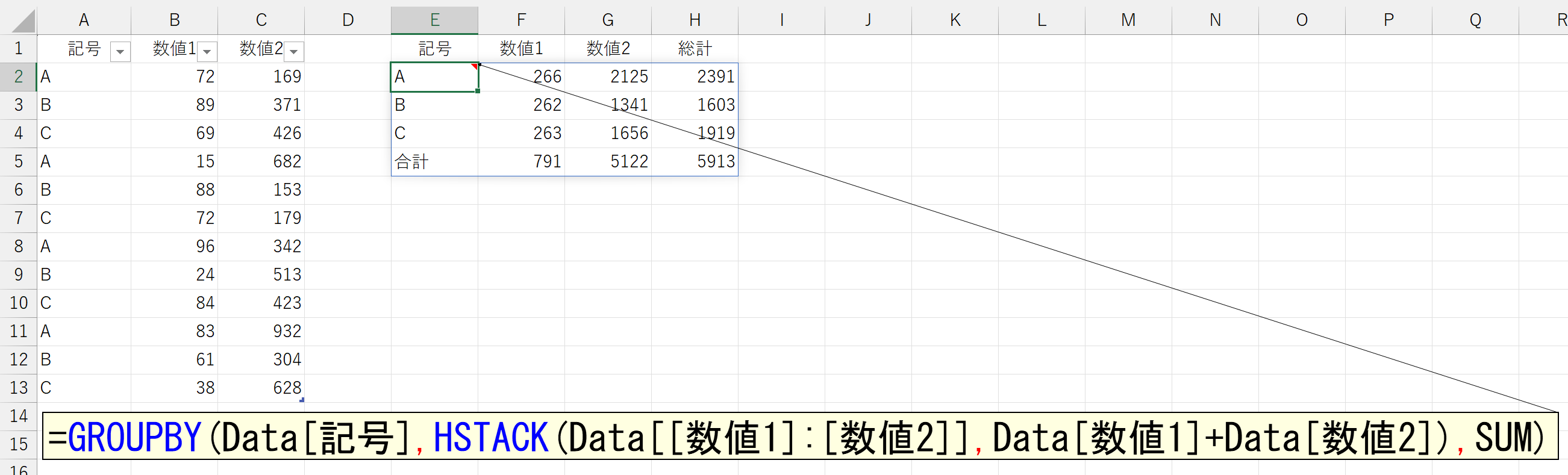1568x475 pixels.
Task: Click grand total cell 5913
Action: pyautogui.click(x=695, y=162)
